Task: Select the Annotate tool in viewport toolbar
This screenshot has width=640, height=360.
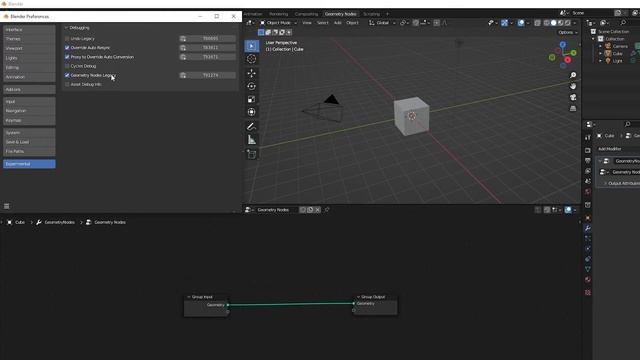Action: pyautogui.click(x=251, y=127)
